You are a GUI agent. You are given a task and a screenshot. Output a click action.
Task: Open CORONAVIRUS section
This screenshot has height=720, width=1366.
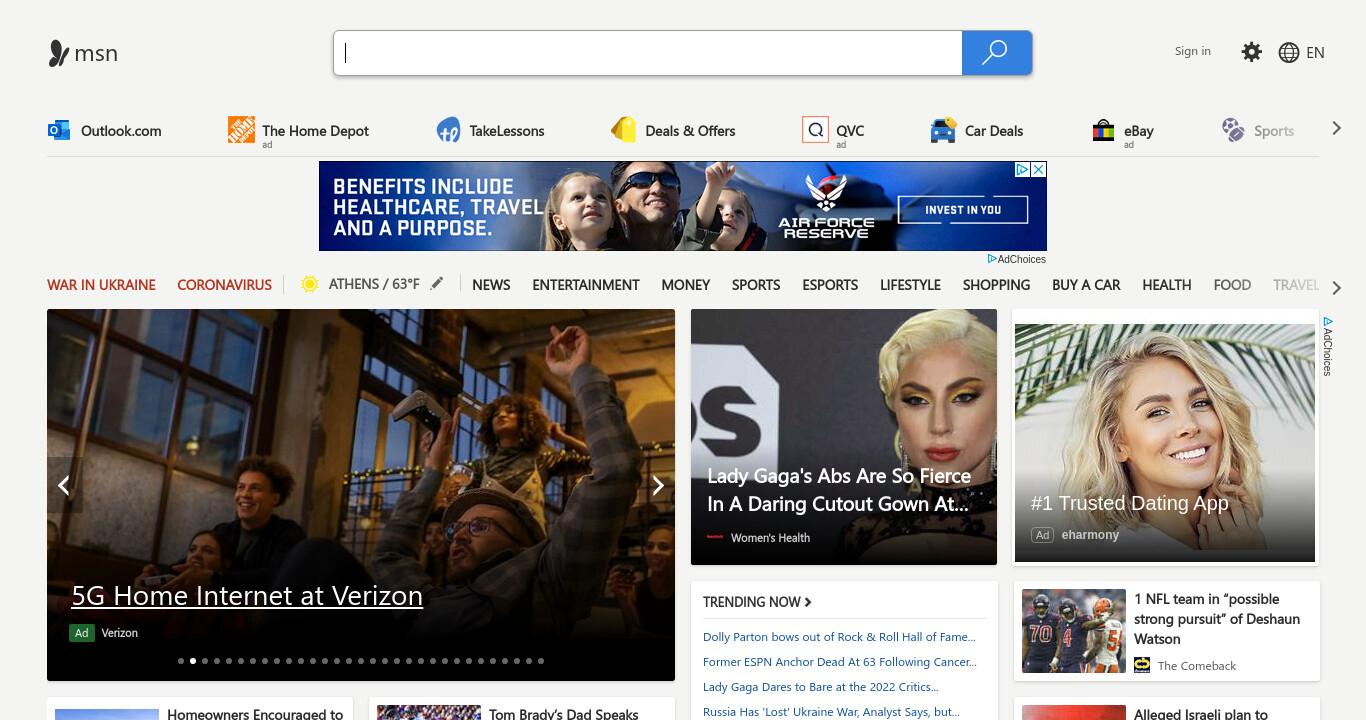point(224,285)
